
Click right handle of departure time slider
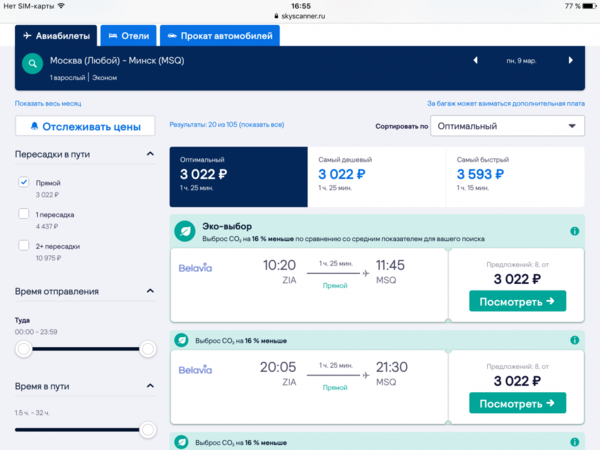tap(148, 349)
